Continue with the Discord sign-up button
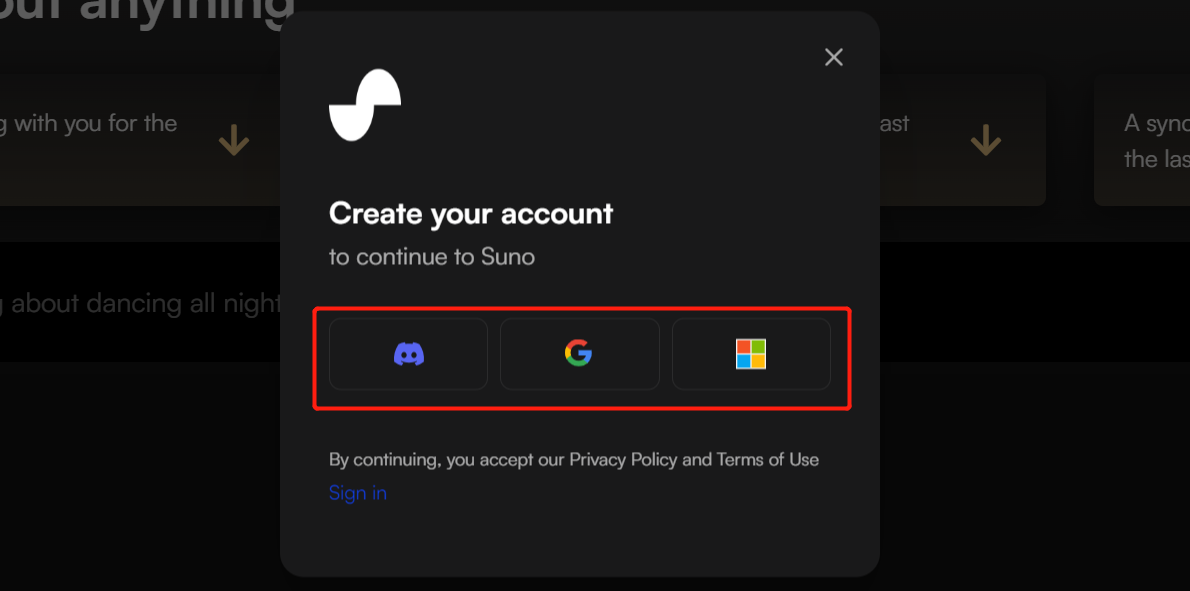Screen dimensions: 1190x591 point(408,354)
